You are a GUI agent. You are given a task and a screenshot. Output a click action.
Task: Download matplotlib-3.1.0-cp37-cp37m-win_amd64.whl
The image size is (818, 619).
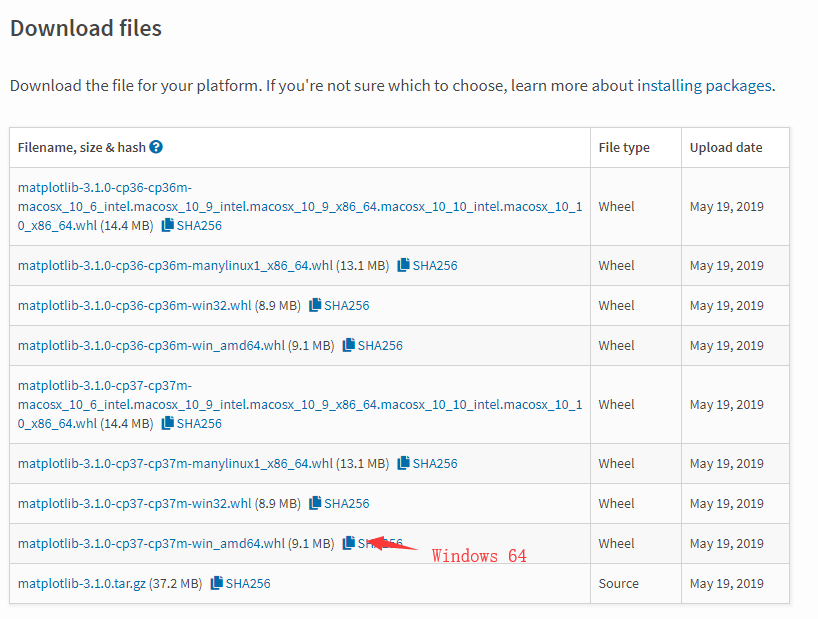coord(151,543)
